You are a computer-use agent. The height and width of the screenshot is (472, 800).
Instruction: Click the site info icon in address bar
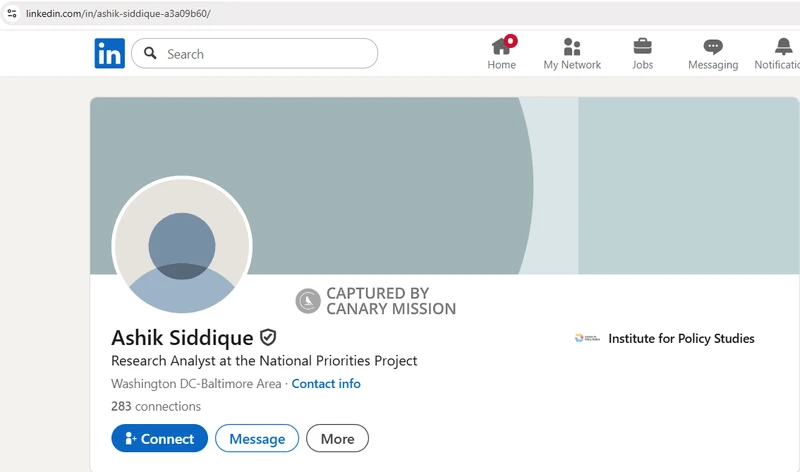(12, 14)
